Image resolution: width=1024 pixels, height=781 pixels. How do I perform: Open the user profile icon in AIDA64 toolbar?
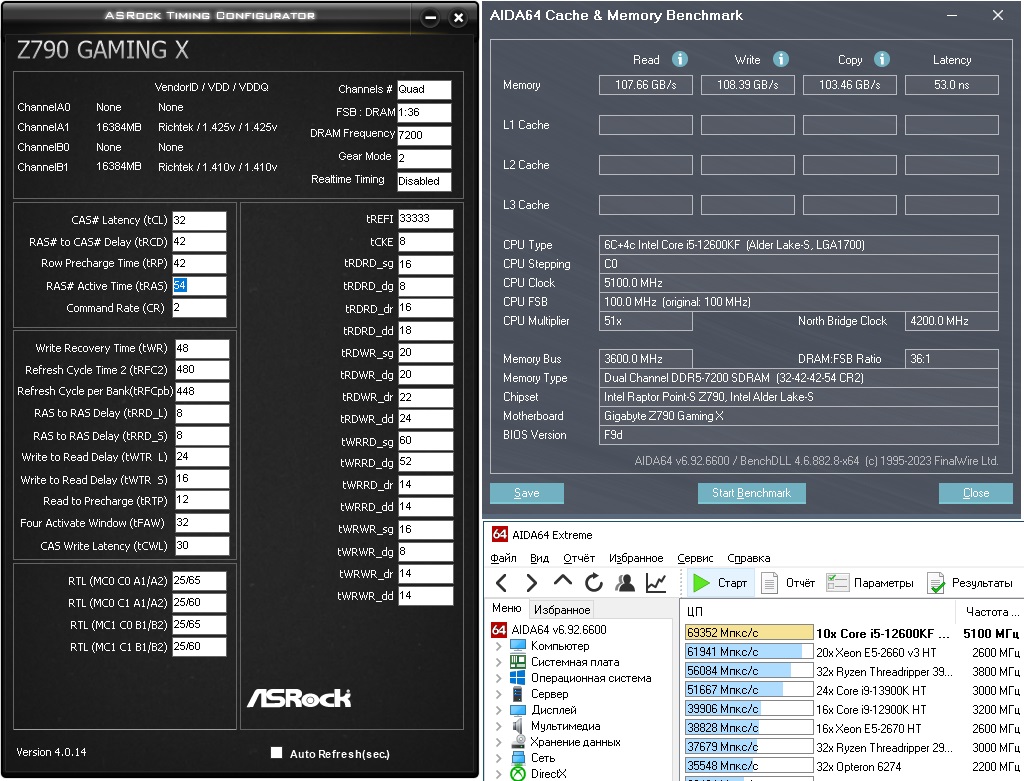coord(625,582)
